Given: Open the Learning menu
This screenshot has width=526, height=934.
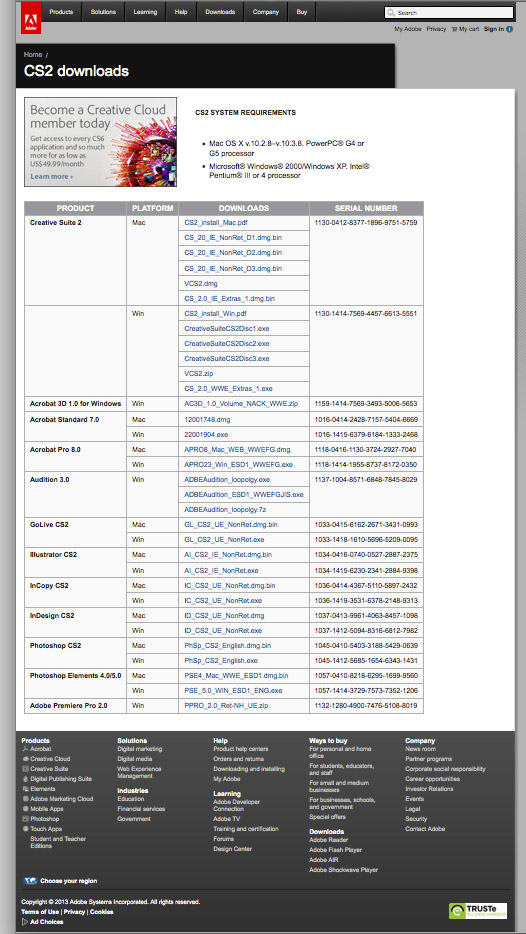Looking at the screenshot, I should pyautogui.click(x=145, y=12).
